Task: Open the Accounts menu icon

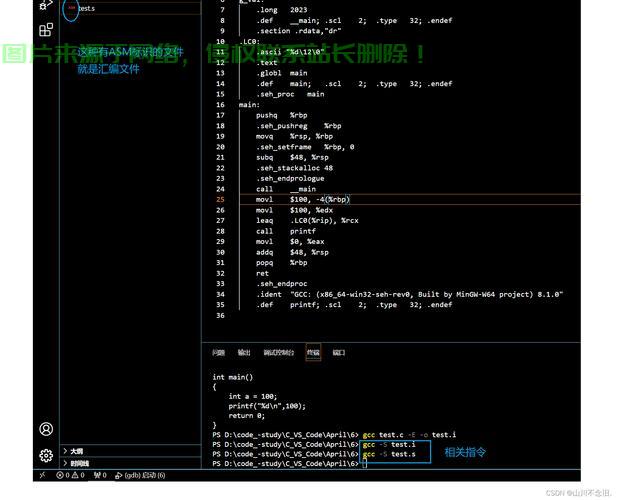Action: (x=46, y=429)
